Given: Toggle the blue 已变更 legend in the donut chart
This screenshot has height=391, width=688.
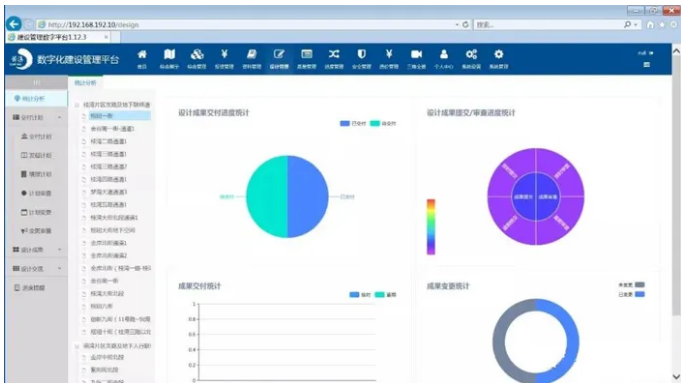Looking at the screenshot, I should (x=631, y=294).
